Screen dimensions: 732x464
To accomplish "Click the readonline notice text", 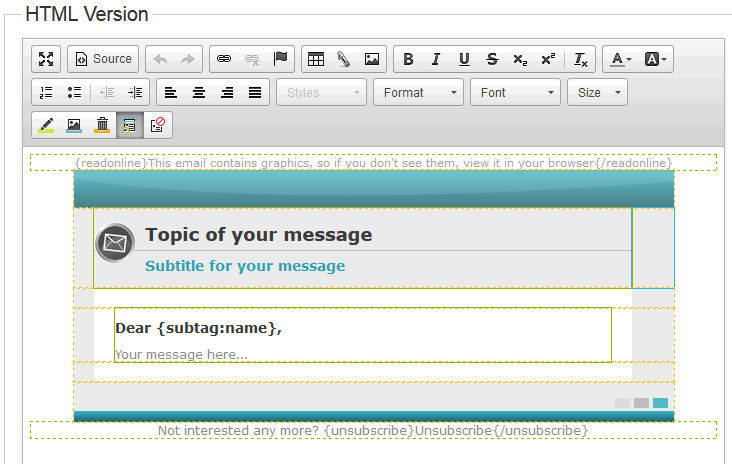I will click(x=373, y=163).
